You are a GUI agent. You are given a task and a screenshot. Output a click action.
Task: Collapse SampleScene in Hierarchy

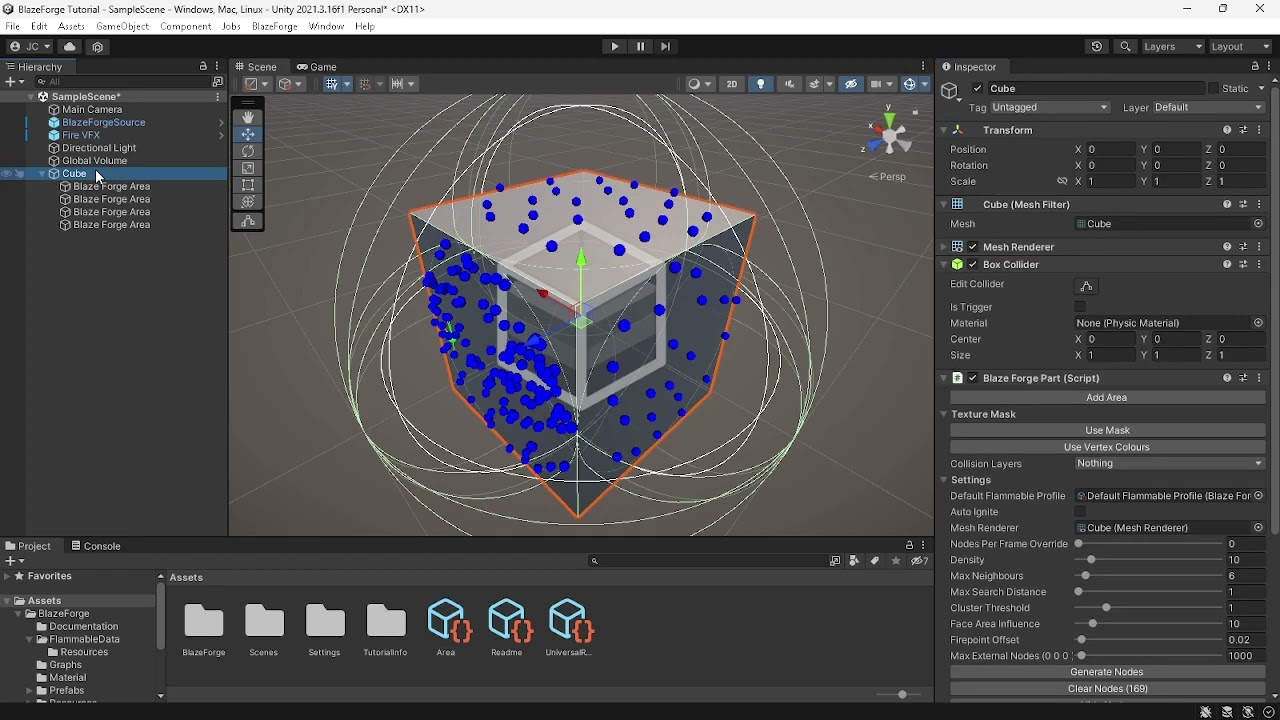pyautogui.click(x=30, y=97)
